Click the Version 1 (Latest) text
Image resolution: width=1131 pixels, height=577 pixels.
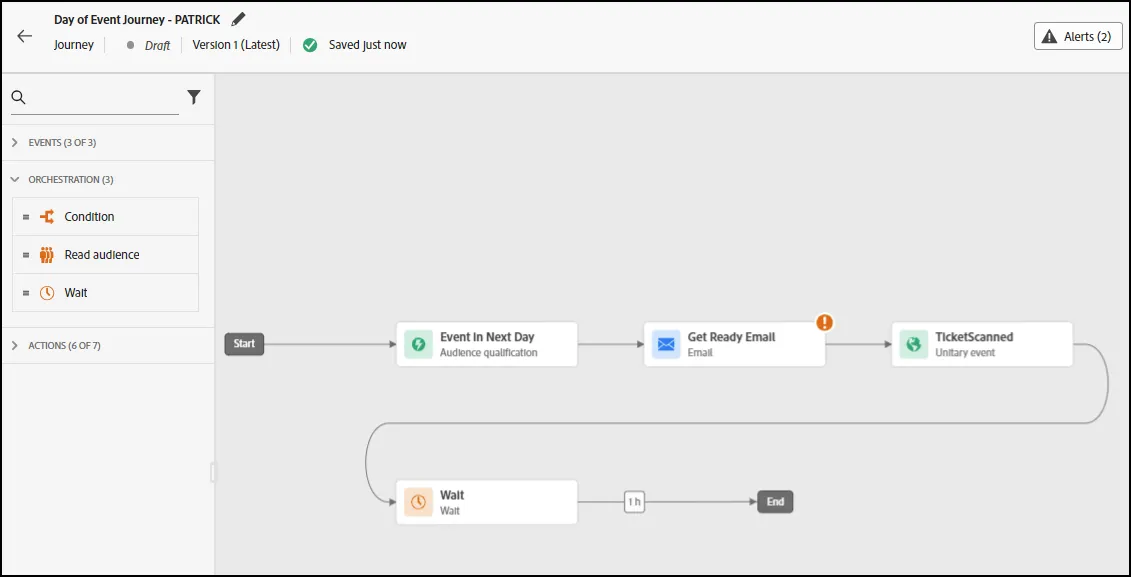point(236,45)
